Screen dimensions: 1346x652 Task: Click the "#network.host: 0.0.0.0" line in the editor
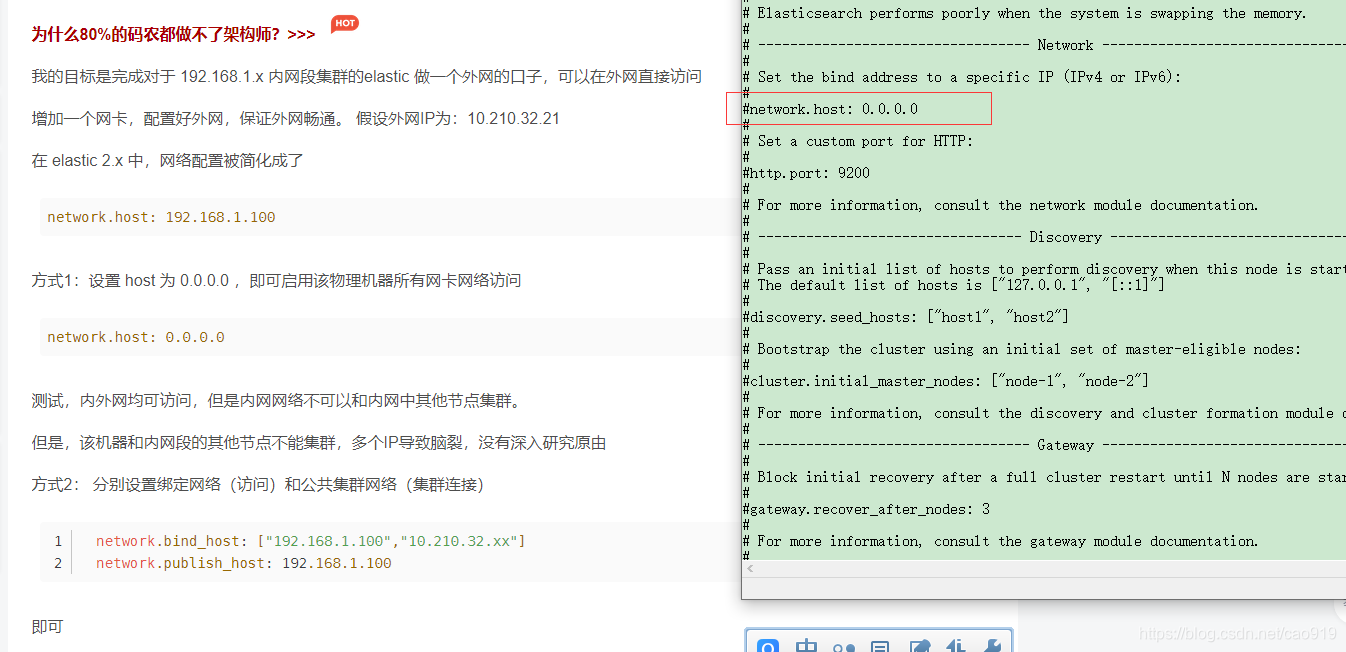830,109
